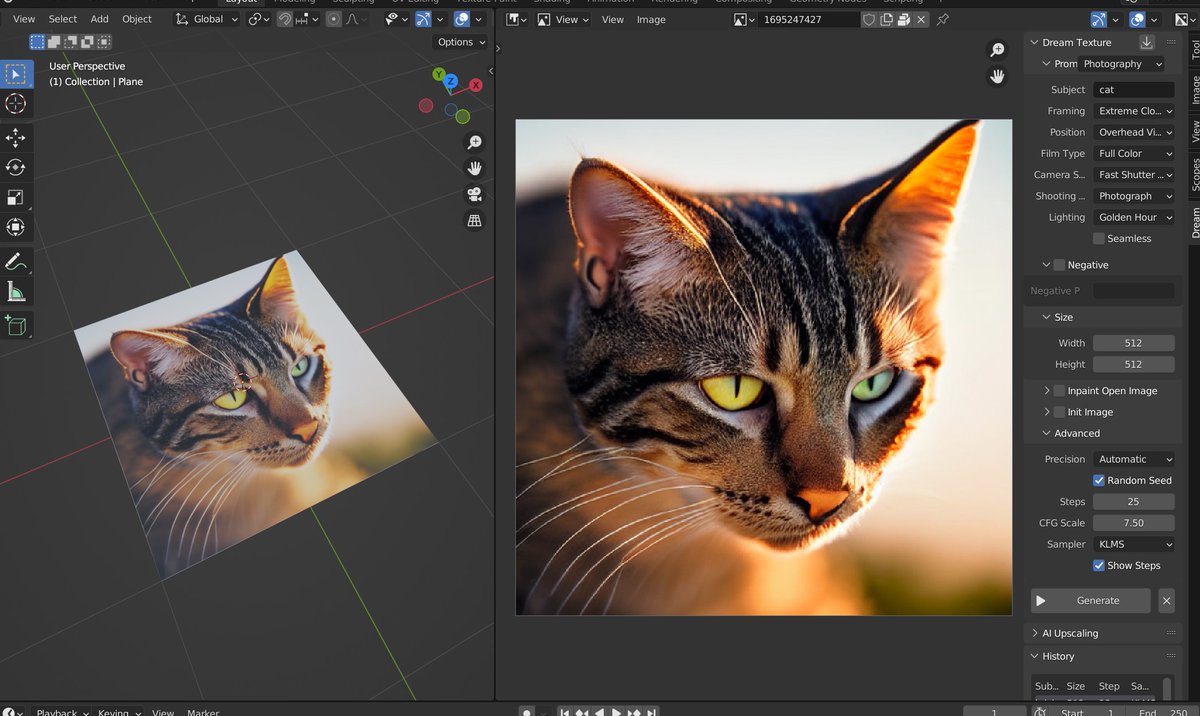Click the 3D viewport pan hand icon

click(475, 168)
